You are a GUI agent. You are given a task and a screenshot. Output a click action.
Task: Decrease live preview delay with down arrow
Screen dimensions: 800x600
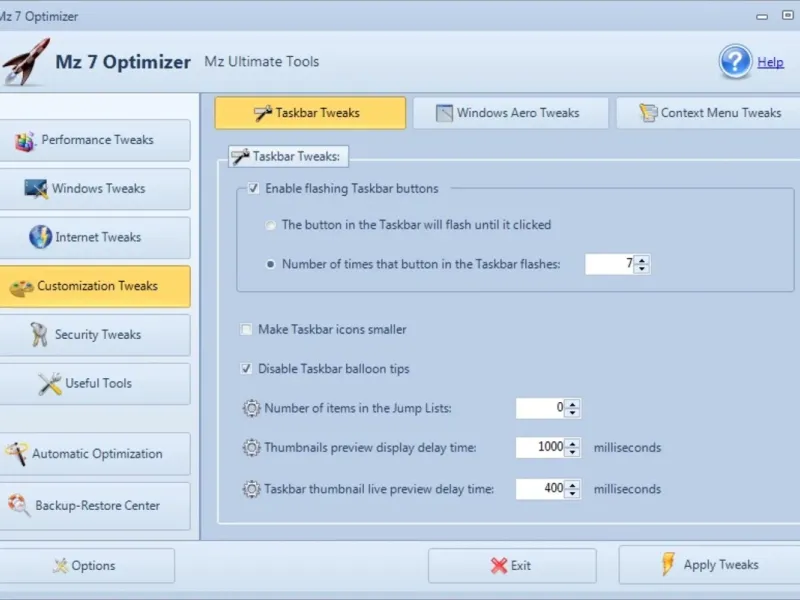(572, 493)
